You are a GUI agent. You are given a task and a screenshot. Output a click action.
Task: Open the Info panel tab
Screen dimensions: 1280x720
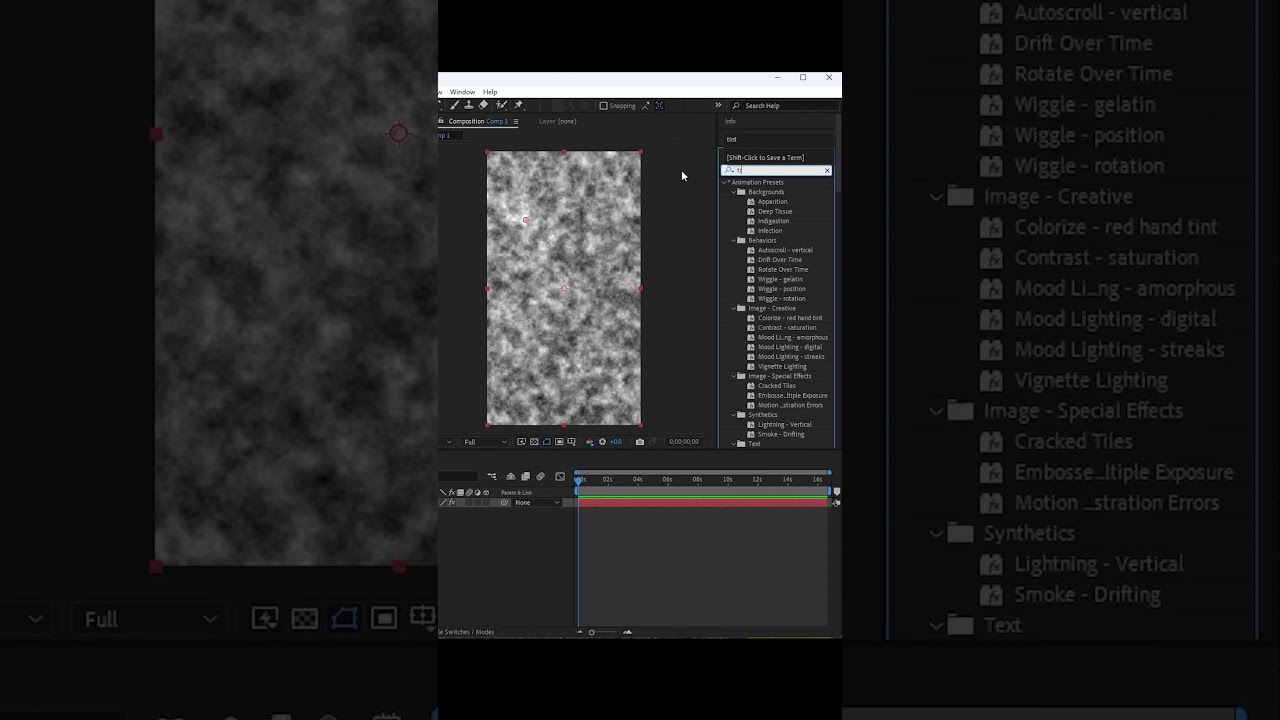[730, 121]
